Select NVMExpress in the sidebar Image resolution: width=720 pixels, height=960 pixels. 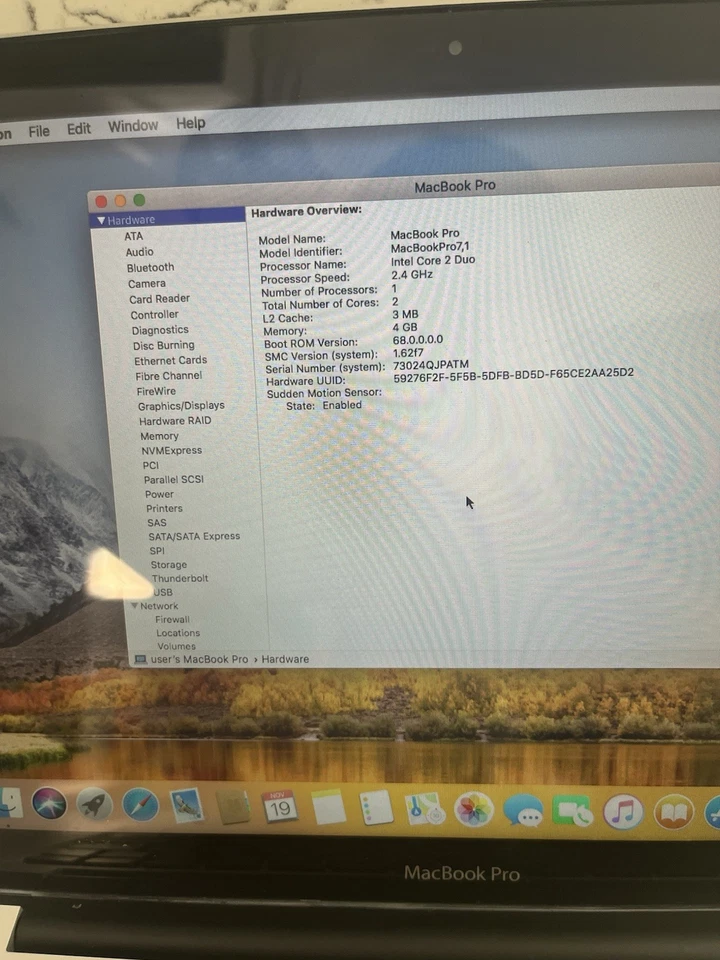171,451
